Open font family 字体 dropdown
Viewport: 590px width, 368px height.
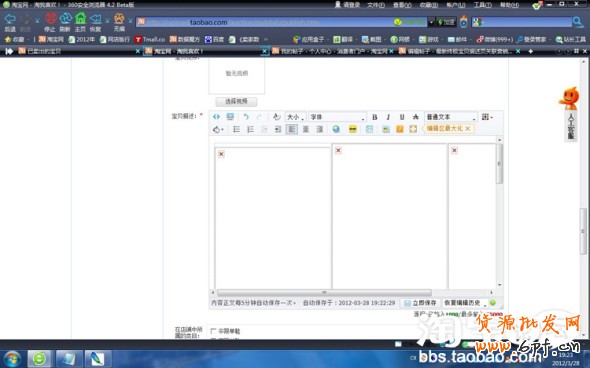tap(337, 117)
